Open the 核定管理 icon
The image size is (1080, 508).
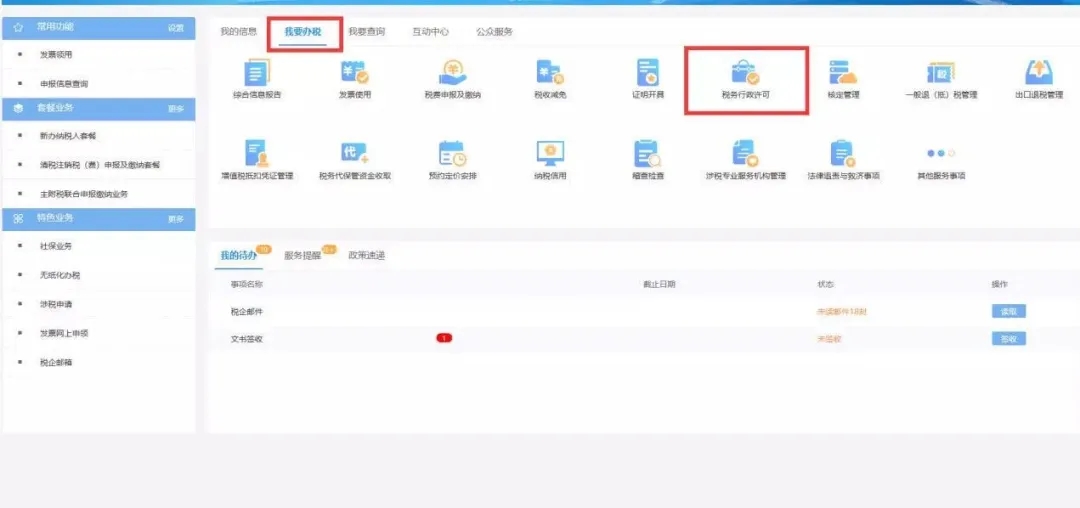[843, 74]
